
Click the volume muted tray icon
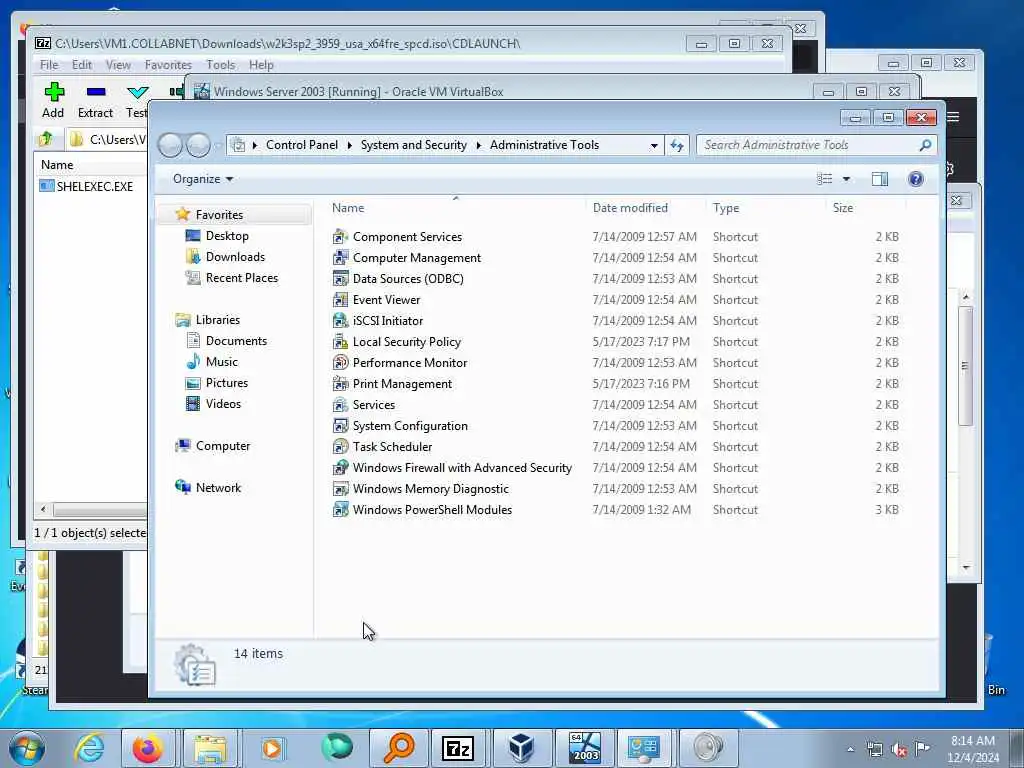coord(899,750)
